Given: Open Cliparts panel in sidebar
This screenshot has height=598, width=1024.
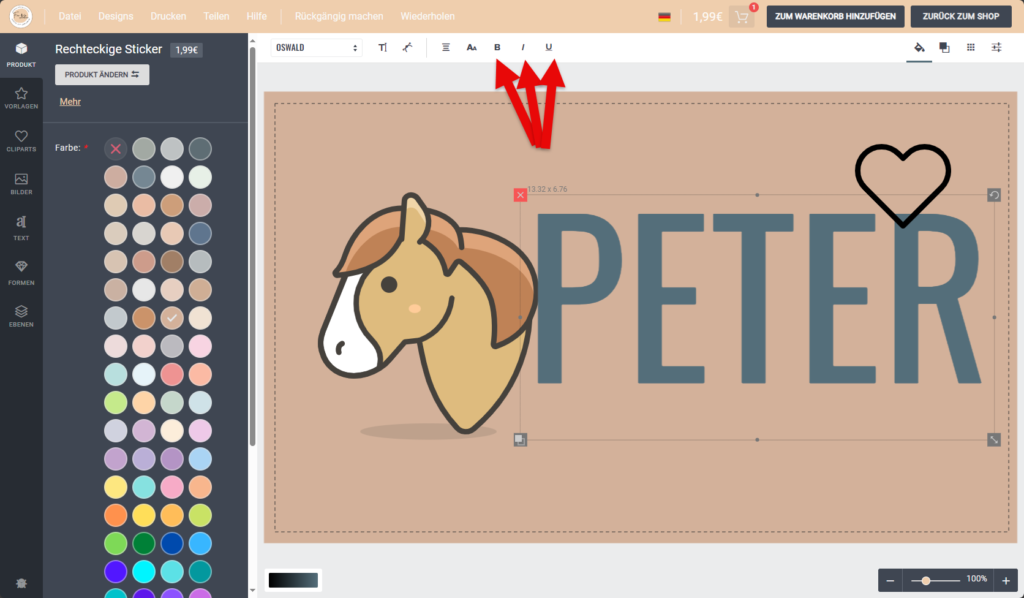Looking at the screenshot, I should coord(21,141).
